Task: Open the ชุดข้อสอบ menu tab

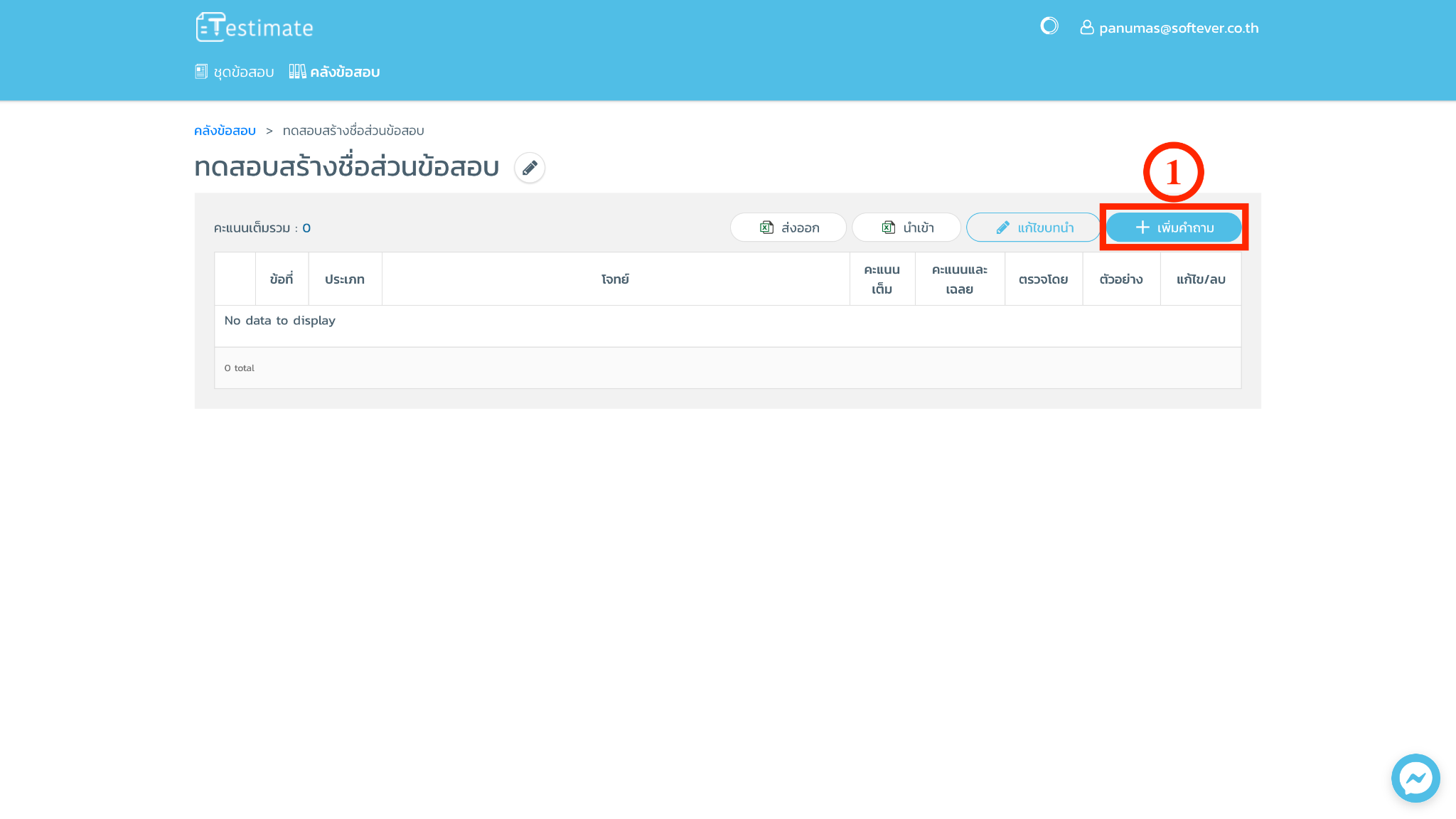Action: (235, 72)
